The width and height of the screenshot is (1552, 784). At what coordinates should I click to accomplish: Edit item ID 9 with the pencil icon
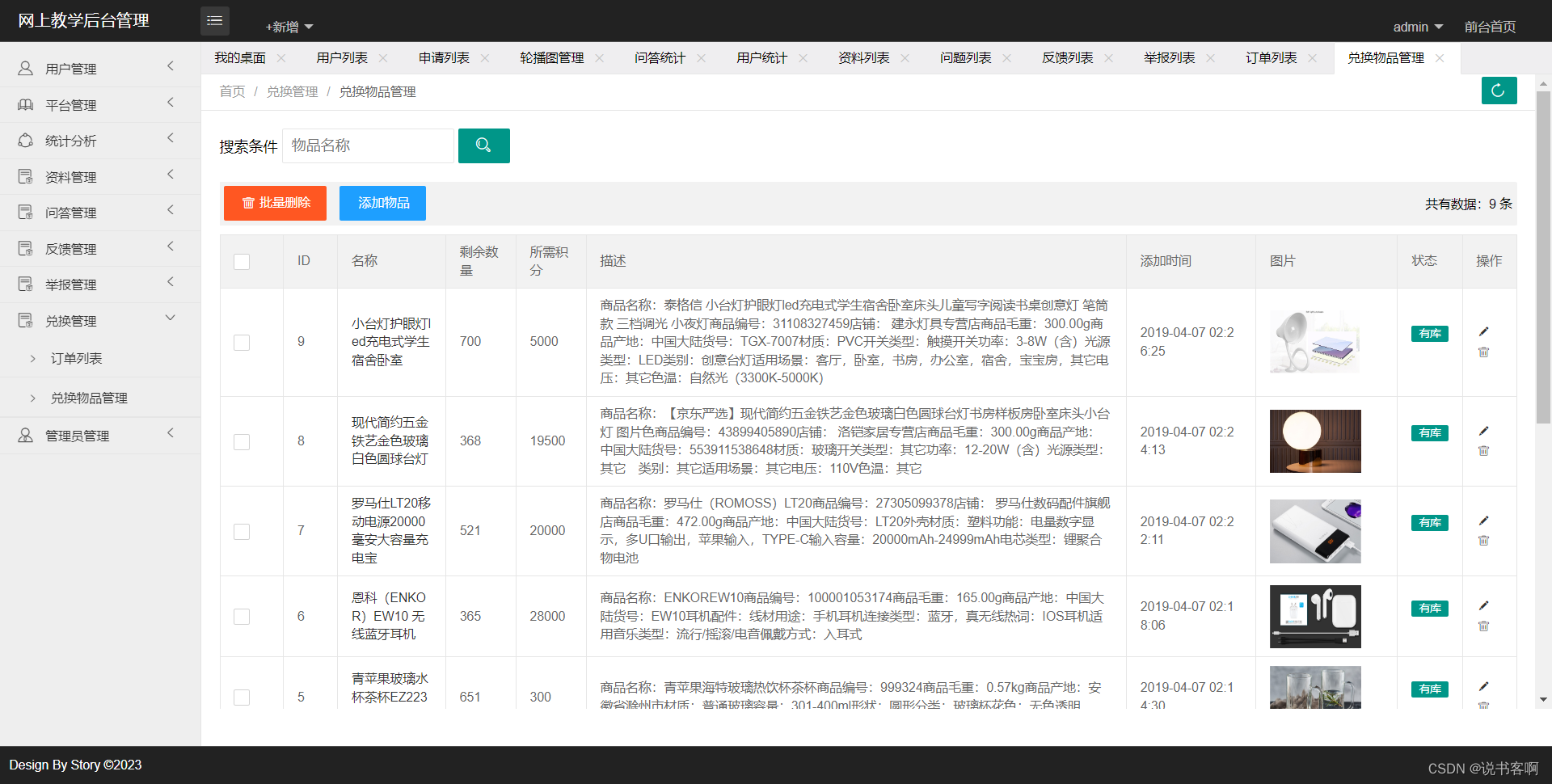click(1483, 331)
